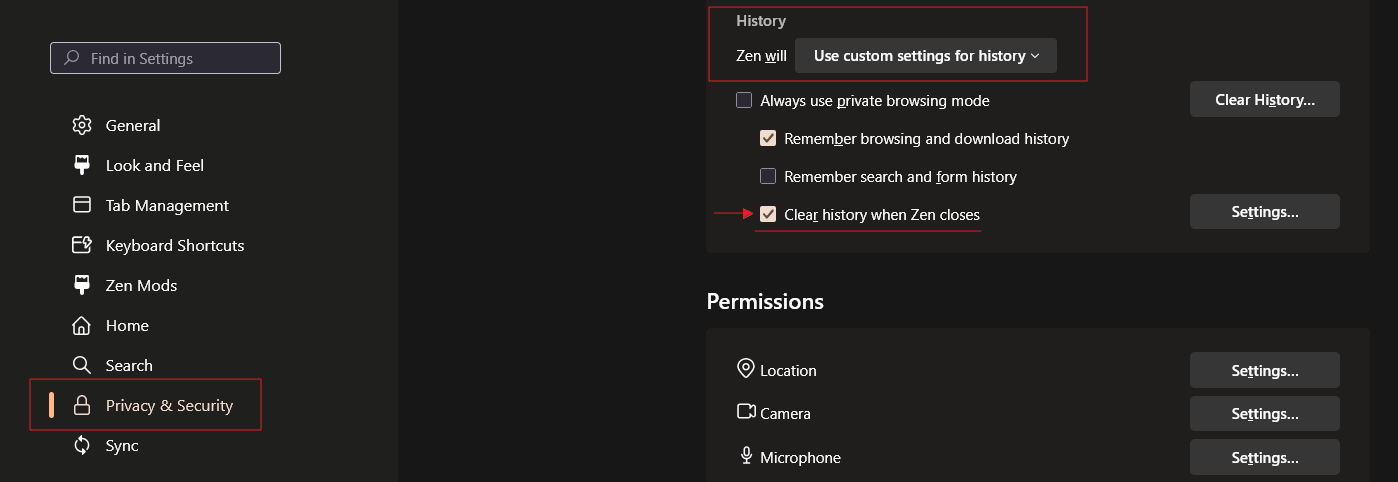Open Settings for clearing history on close
The image size is (1398, 482).
click(1264, 212)
